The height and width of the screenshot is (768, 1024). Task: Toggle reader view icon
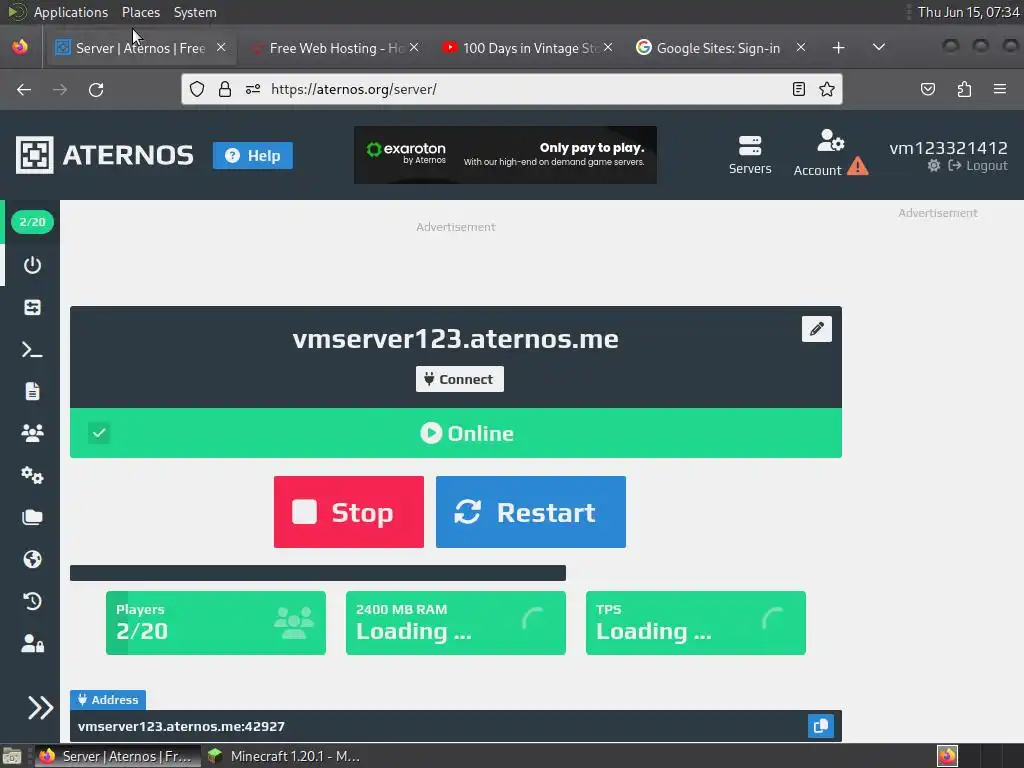pos(799,89)
